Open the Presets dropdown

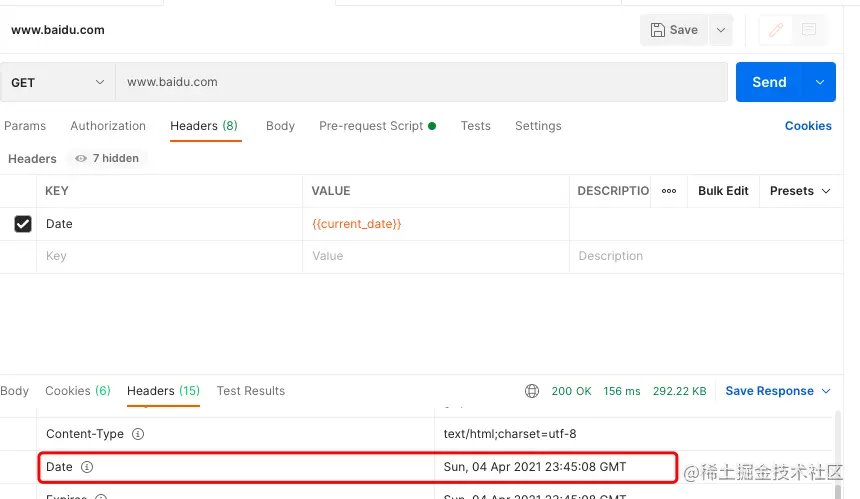(x=800, y=191)
